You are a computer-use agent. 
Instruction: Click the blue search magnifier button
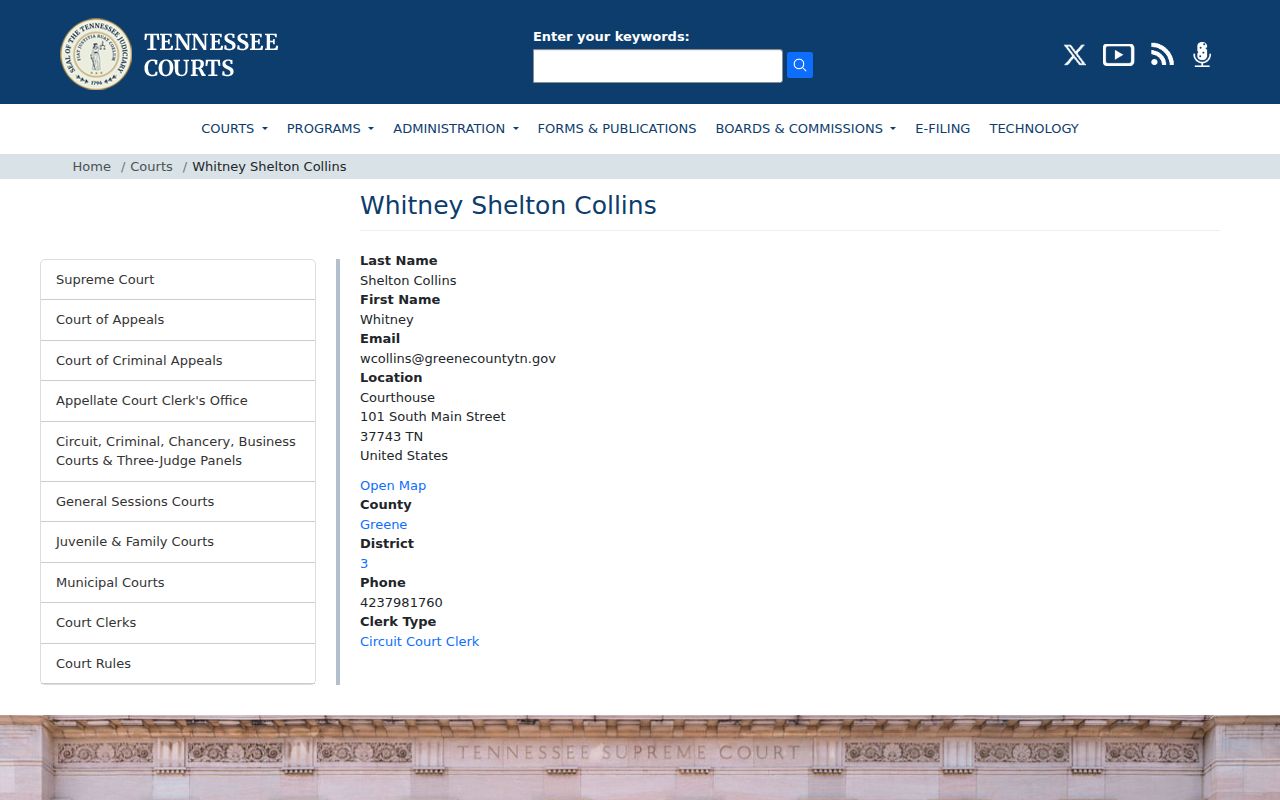pyautogui.click(x=800, y=65)
